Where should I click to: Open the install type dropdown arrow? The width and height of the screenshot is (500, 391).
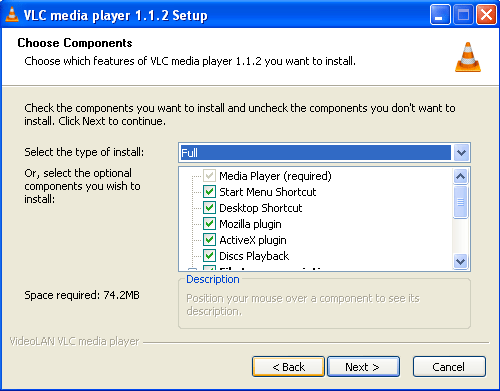(461, 153)
